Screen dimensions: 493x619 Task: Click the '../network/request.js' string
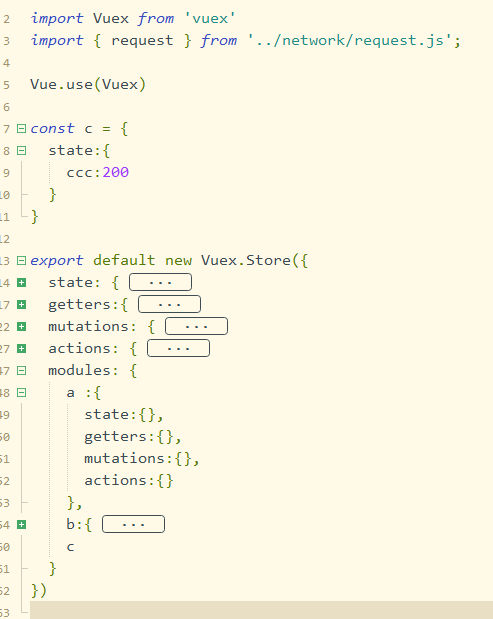click(349, 41)
